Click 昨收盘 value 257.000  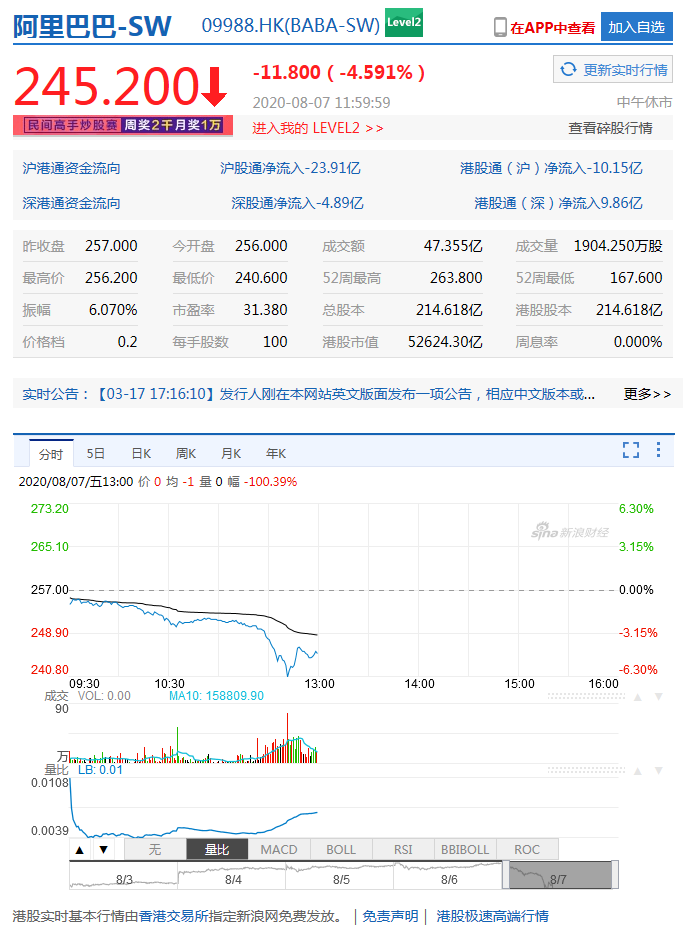coord(111,246)
